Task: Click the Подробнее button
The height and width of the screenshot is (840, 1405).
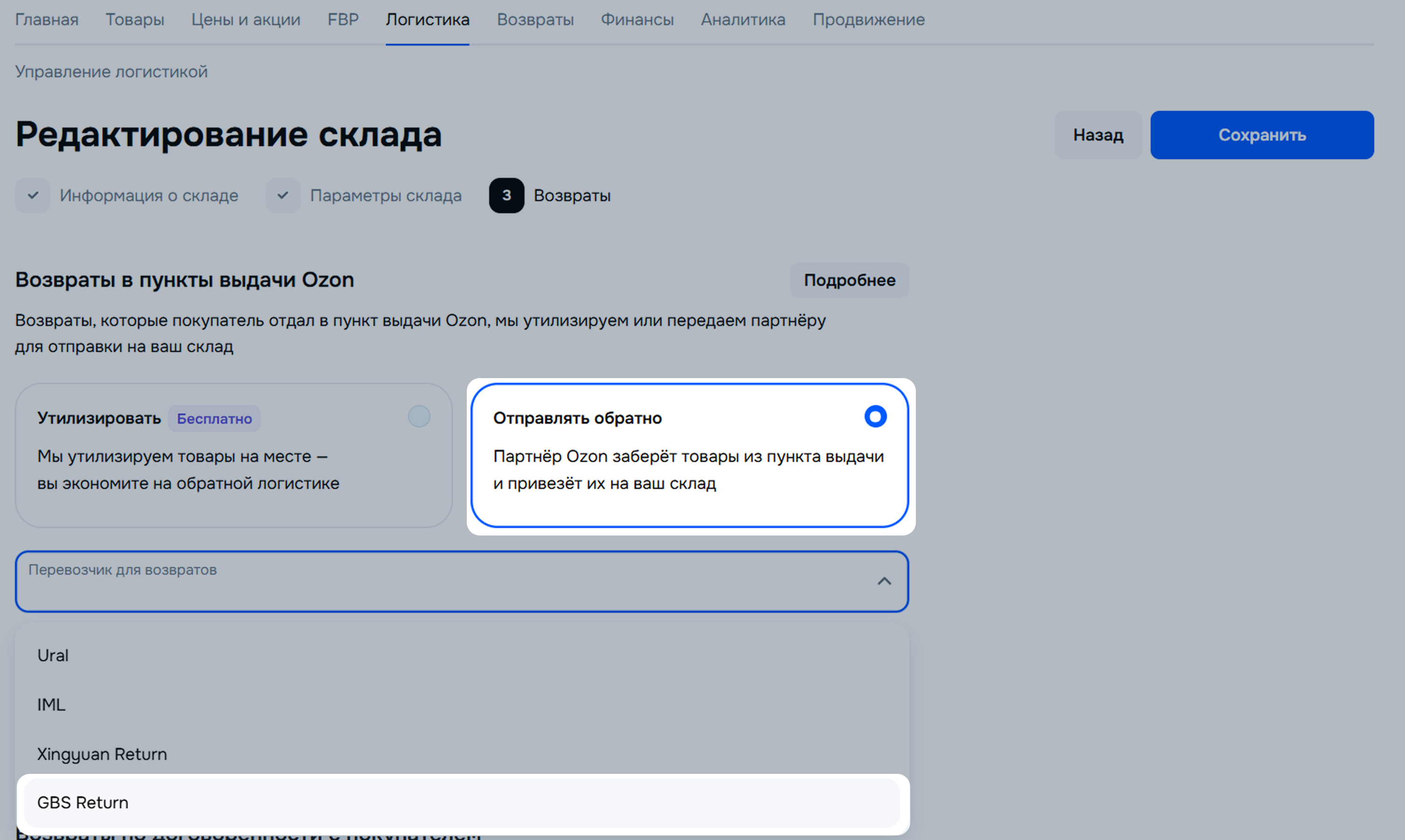Action: (849, 280)
